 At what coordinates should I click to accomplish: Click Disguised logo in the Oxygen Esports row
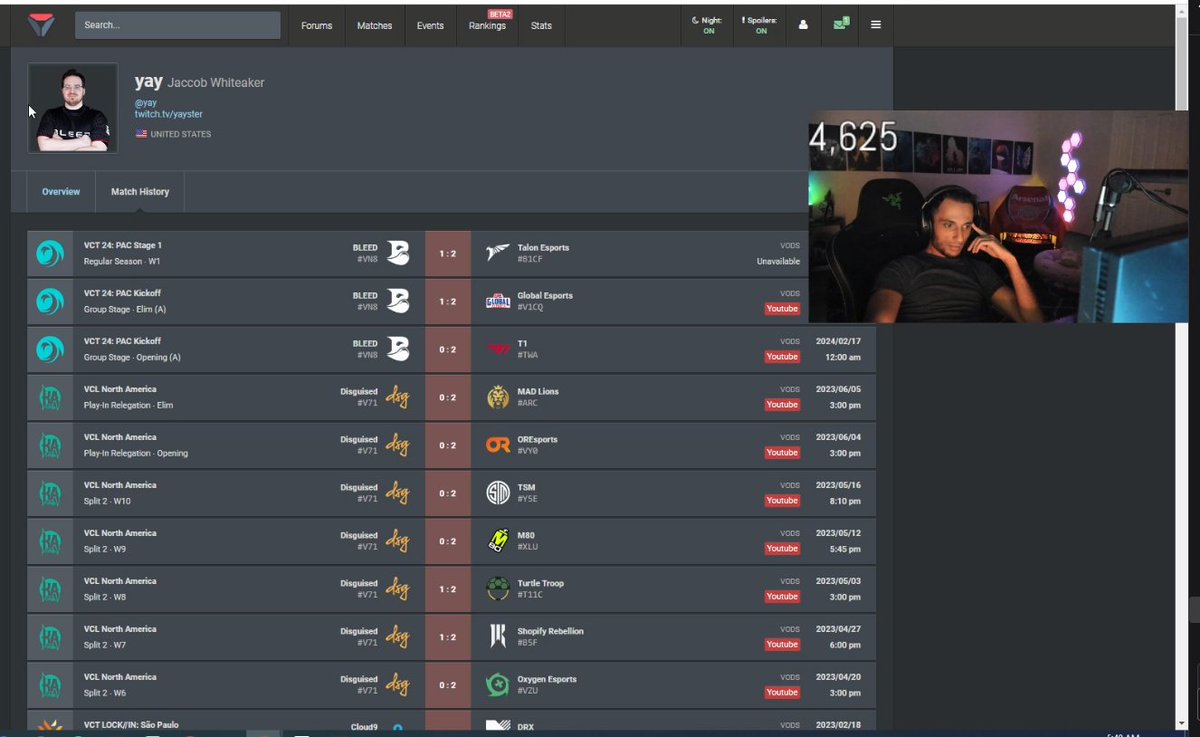398,686
